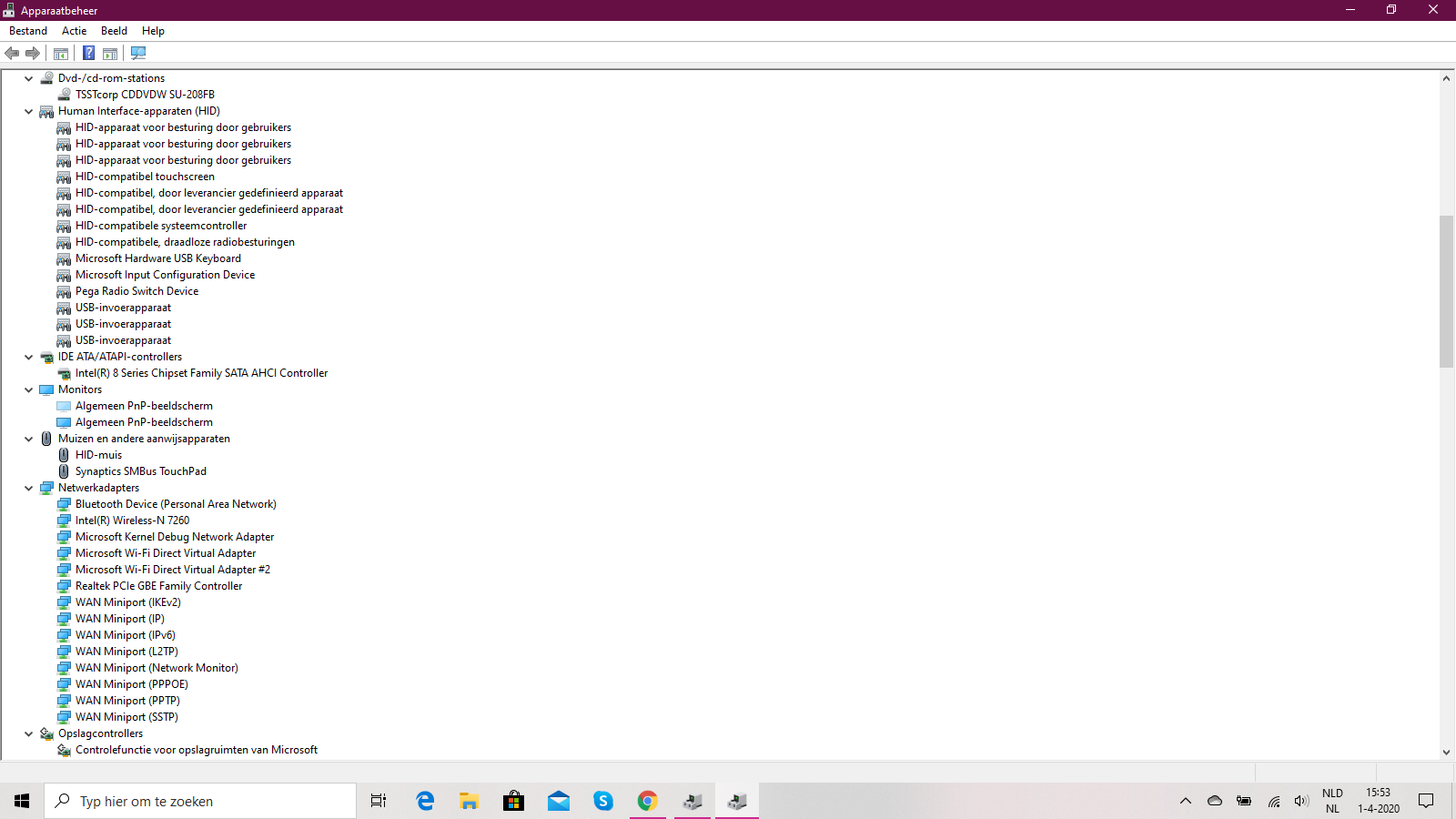Select Realtek PCIe GBE Family Controller
Viewport: 1456px width, 819px height.
[158, 586]
